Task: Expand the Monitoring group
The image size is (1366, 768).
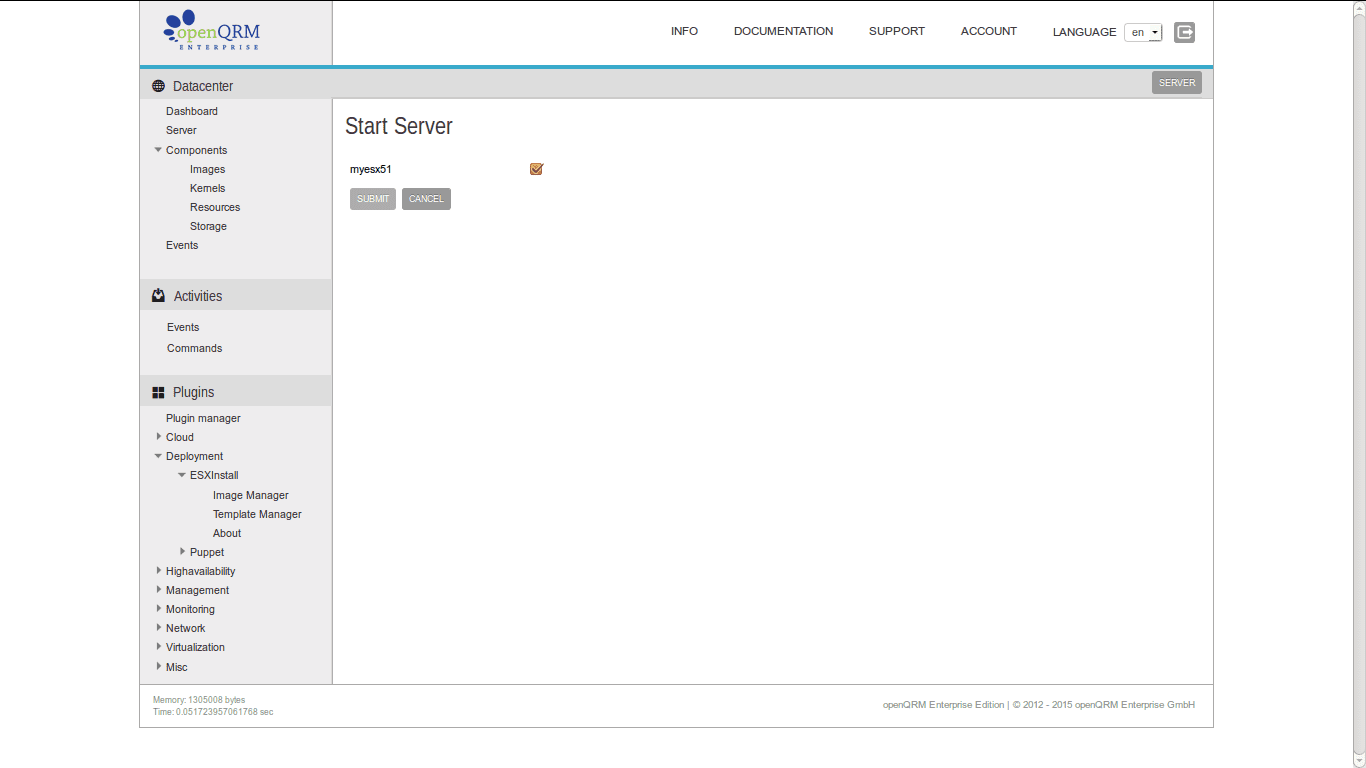Action: 158,609
